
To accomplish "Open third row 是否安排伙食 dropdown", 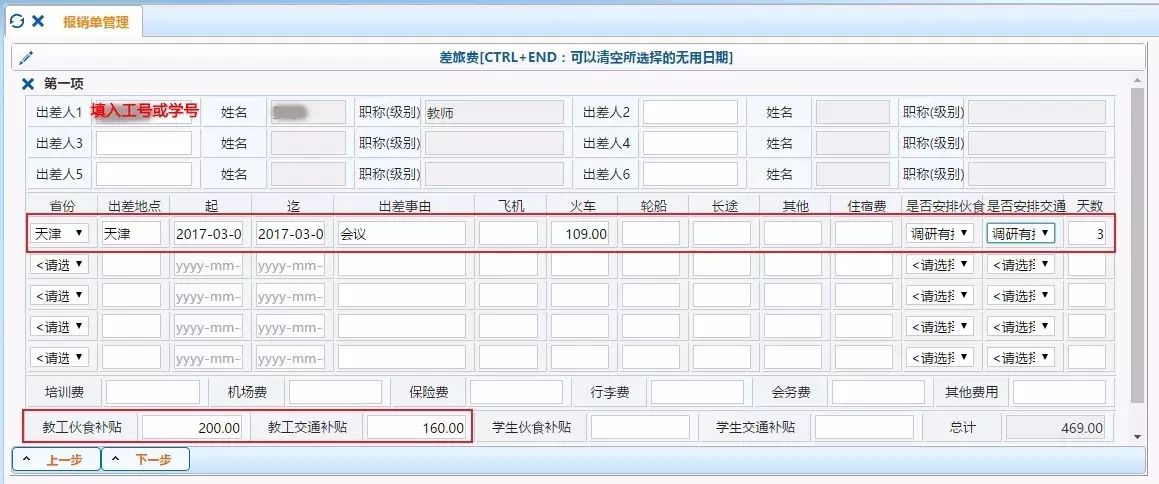I will (940, 296).
